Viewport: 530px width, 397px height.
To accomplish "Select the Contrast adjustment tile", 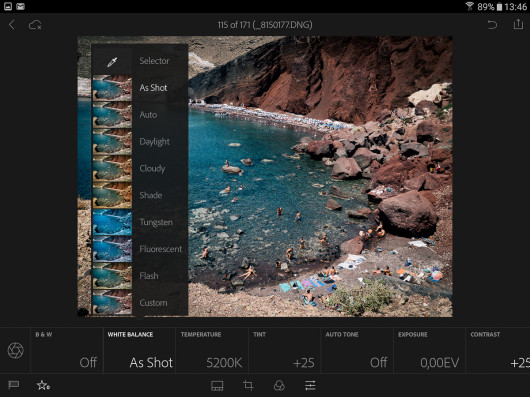I will pos(498,350).
